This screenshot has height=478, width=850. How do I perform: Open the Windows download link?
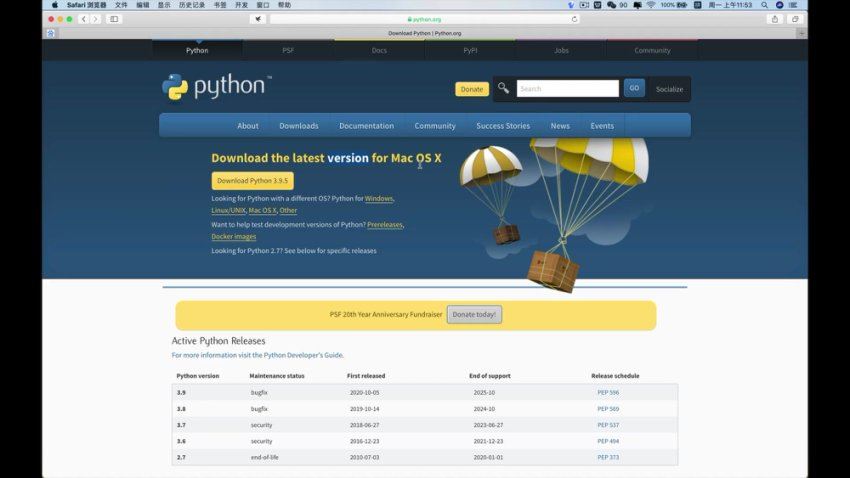(x=379, y=198)
